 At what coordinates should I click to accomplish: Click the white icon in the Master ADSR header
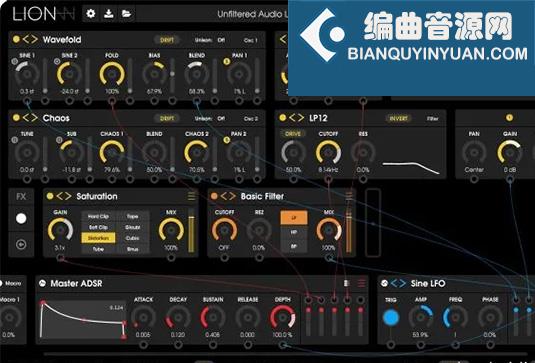click(347, 283)
